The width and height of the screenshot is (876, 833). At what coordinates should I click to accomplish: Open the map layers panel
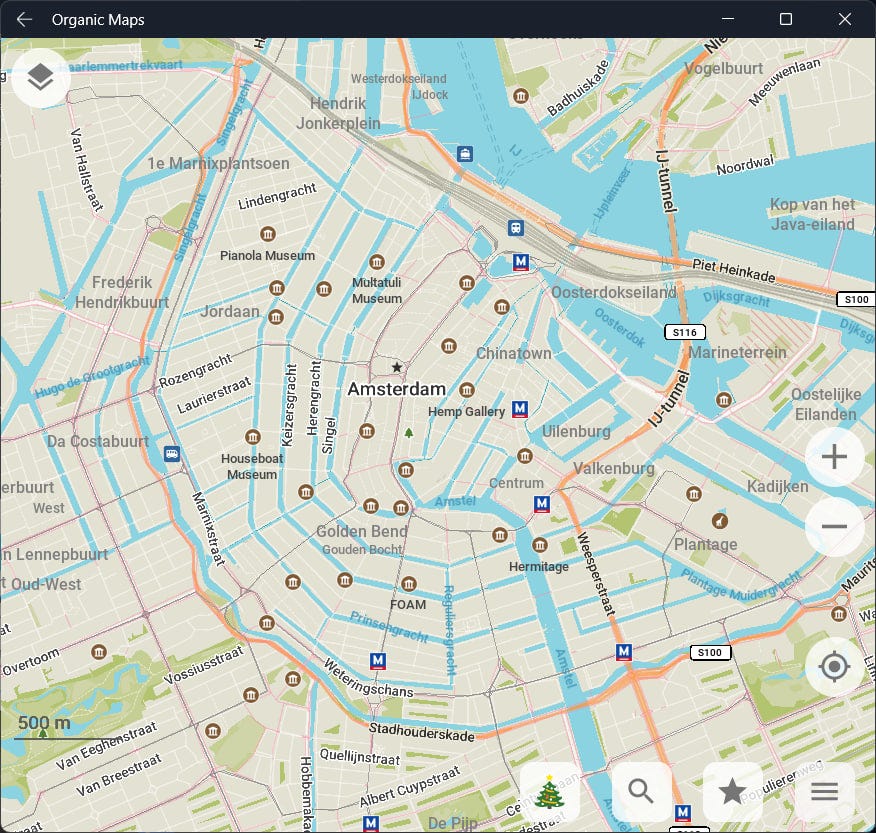(40, 77)
